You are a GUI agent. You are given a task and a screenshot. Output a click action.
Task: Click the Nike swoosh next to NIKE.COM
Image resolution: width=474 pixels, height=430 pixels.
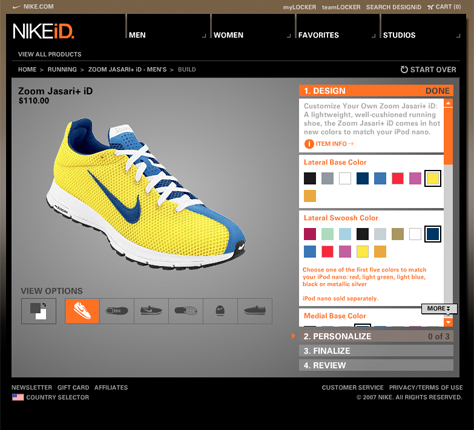16,7
